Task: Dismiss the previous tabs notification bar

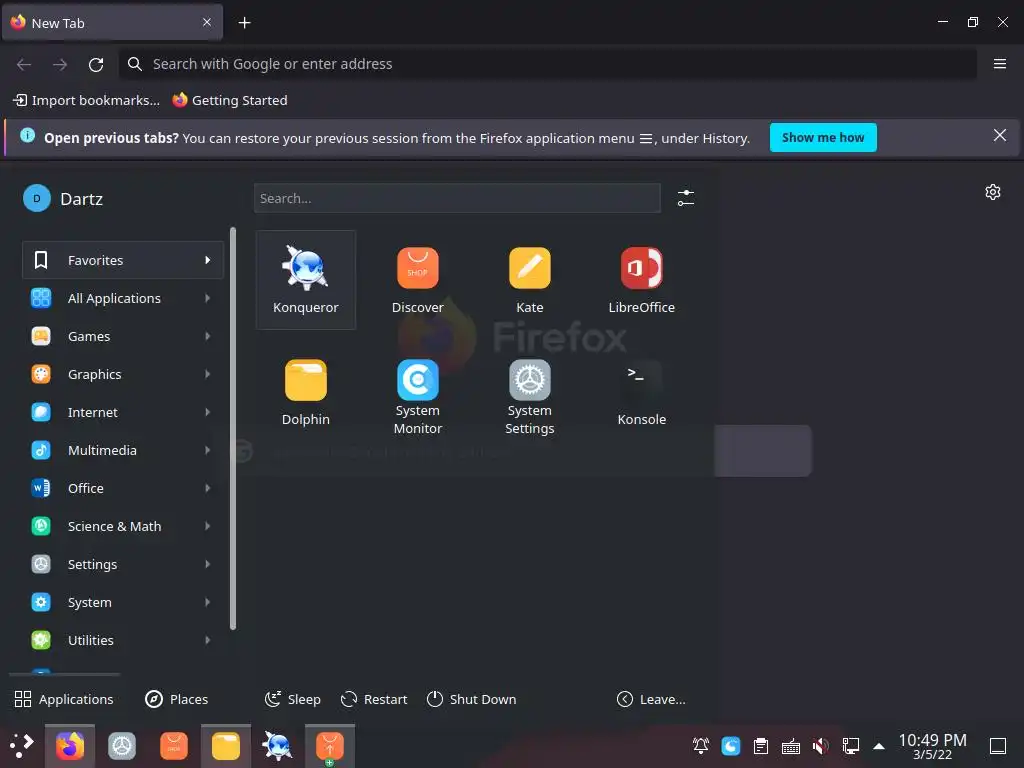Action: tap(999, 135)
